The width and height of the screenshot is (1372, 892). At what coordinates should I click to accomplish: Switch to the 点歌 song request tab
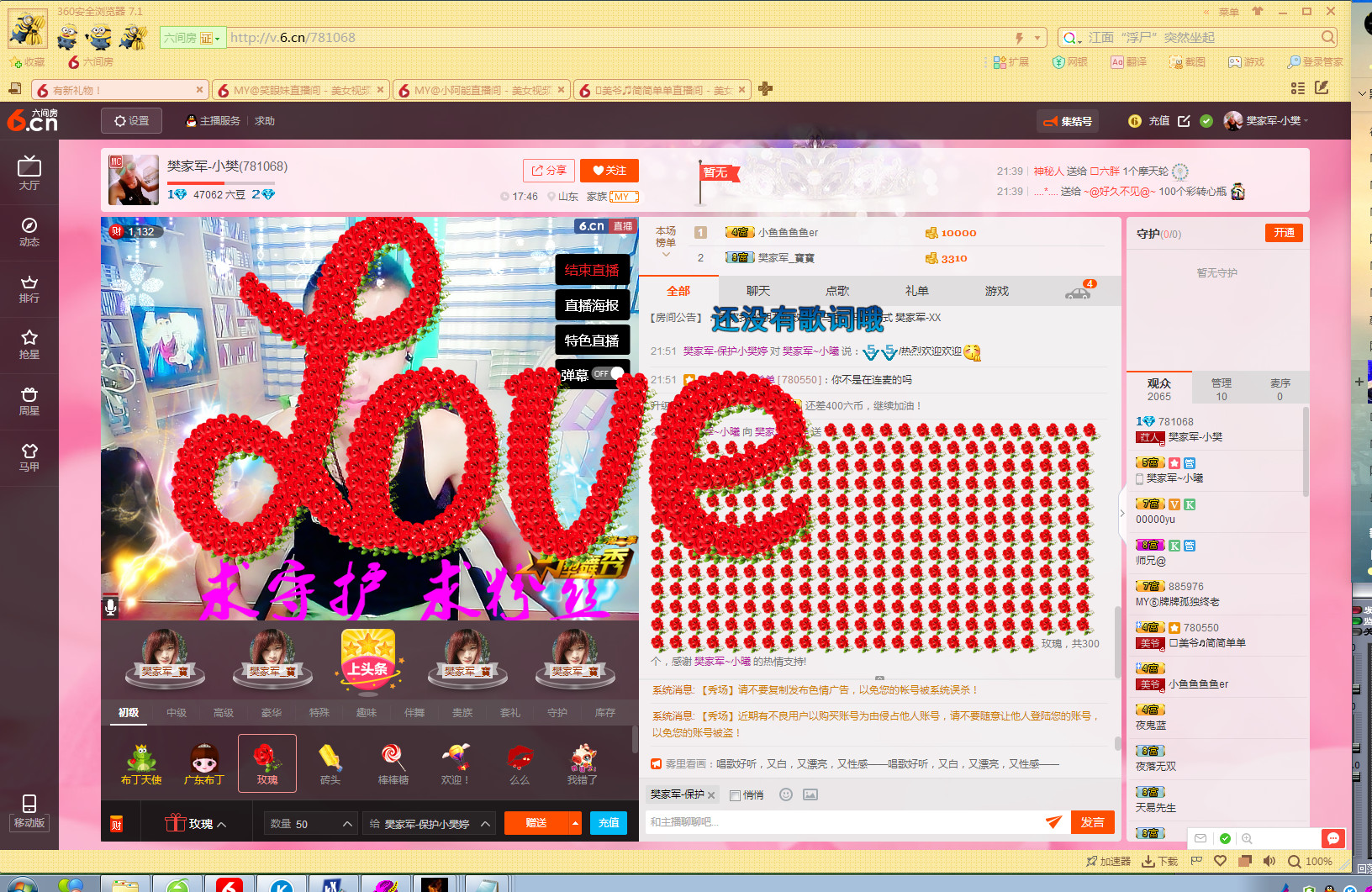[837, 291]
